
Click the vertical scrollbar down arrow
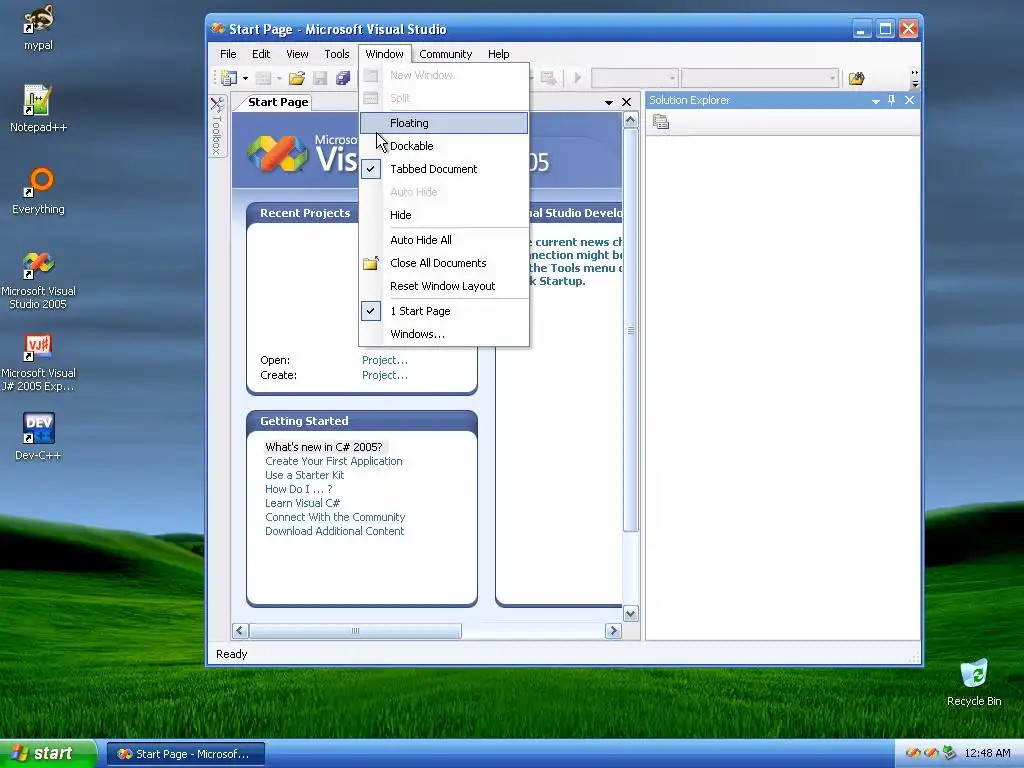click(x=630, y=613)
